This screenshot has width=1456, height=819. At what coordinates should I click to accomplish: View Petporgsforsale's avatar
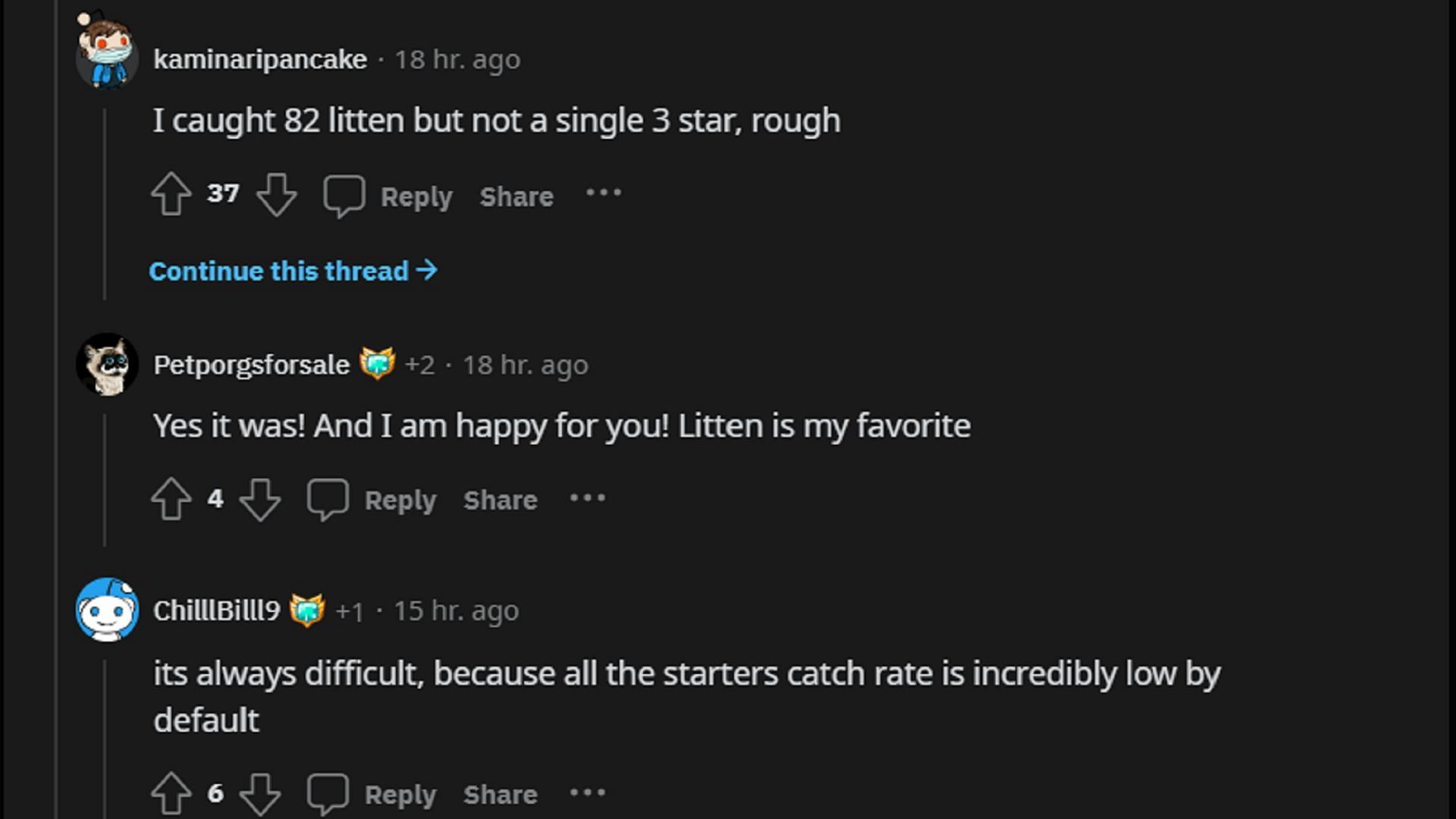(107, 364)
